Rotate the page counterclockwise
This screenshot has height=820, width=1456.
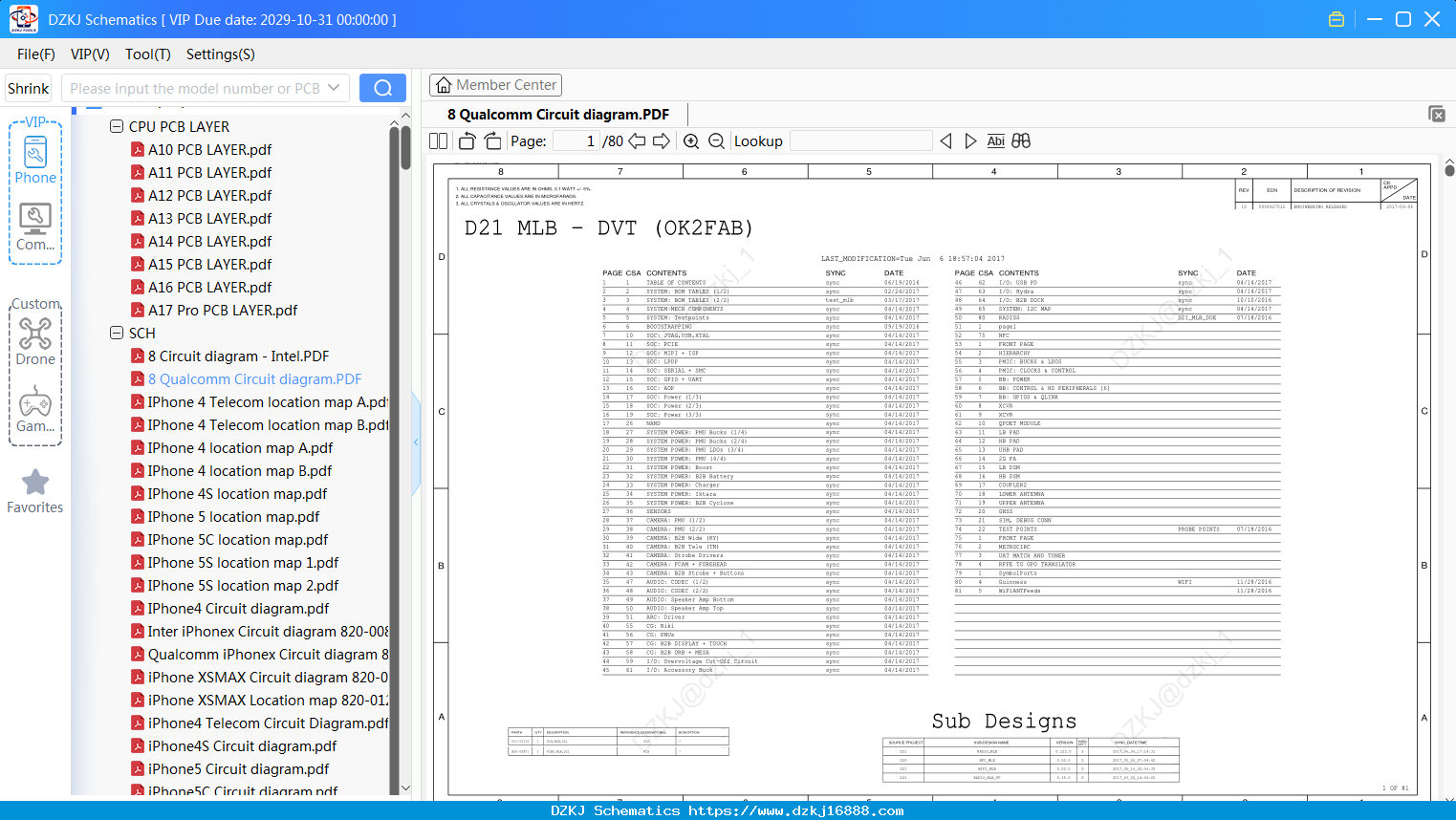coord(467,141)
